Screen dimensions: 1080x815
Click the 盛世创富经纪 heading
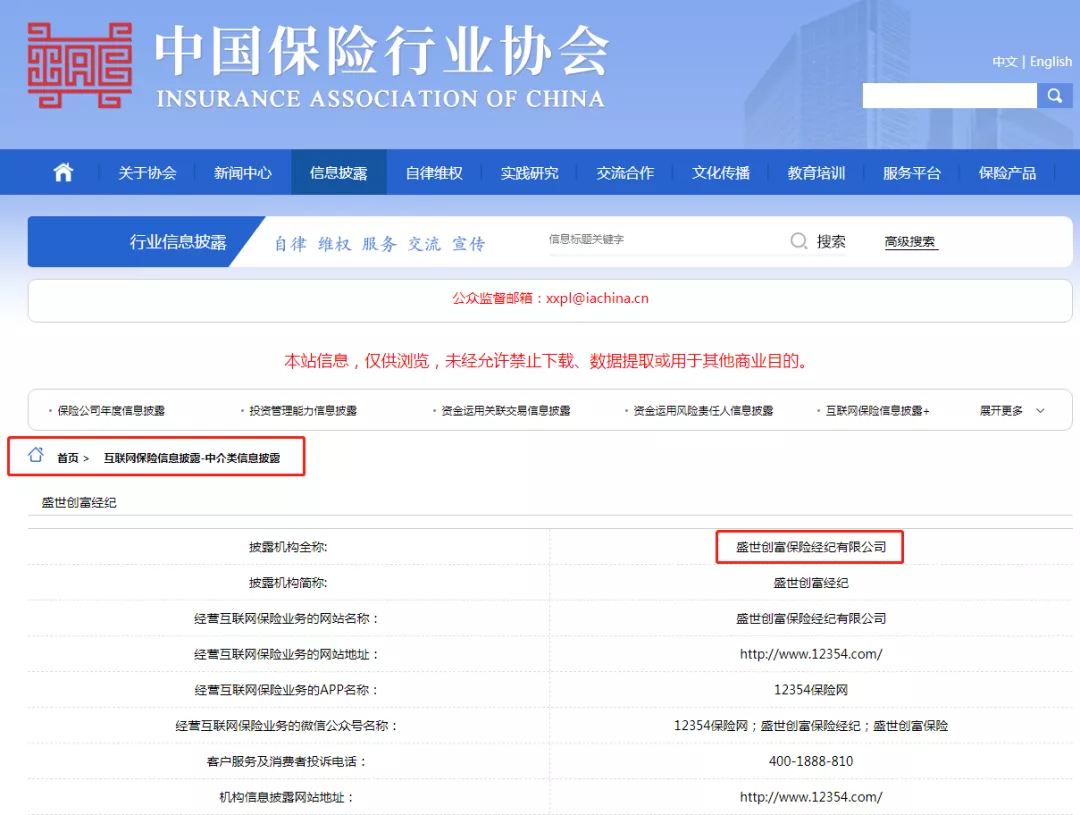[x=79, y=503]
